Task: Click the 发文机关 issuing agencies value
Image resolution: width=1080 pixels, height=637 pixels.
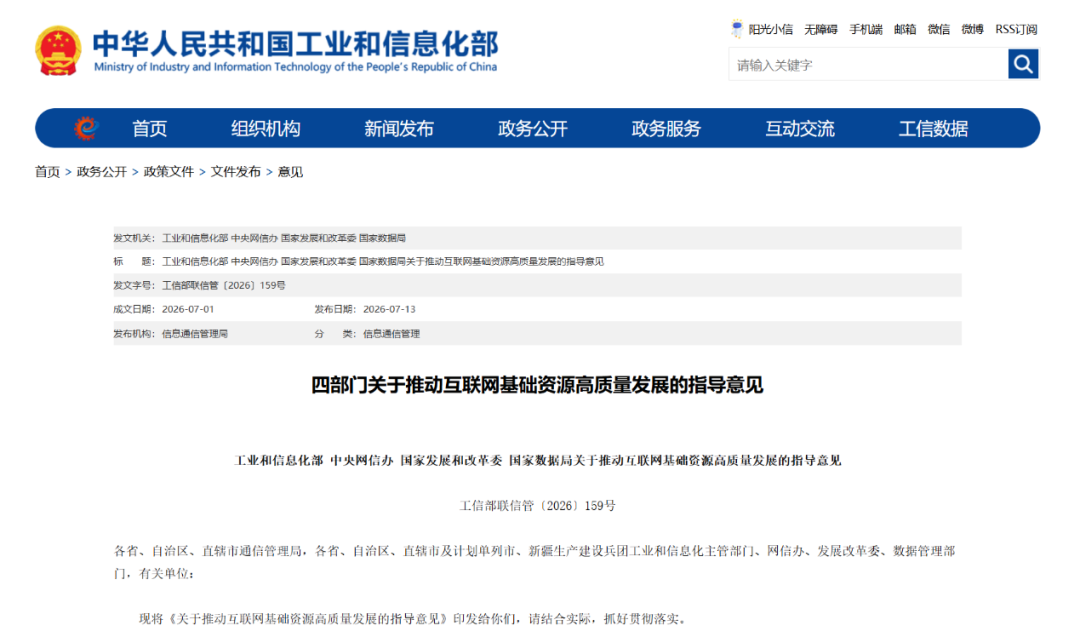Action: (x=284, y=238)
